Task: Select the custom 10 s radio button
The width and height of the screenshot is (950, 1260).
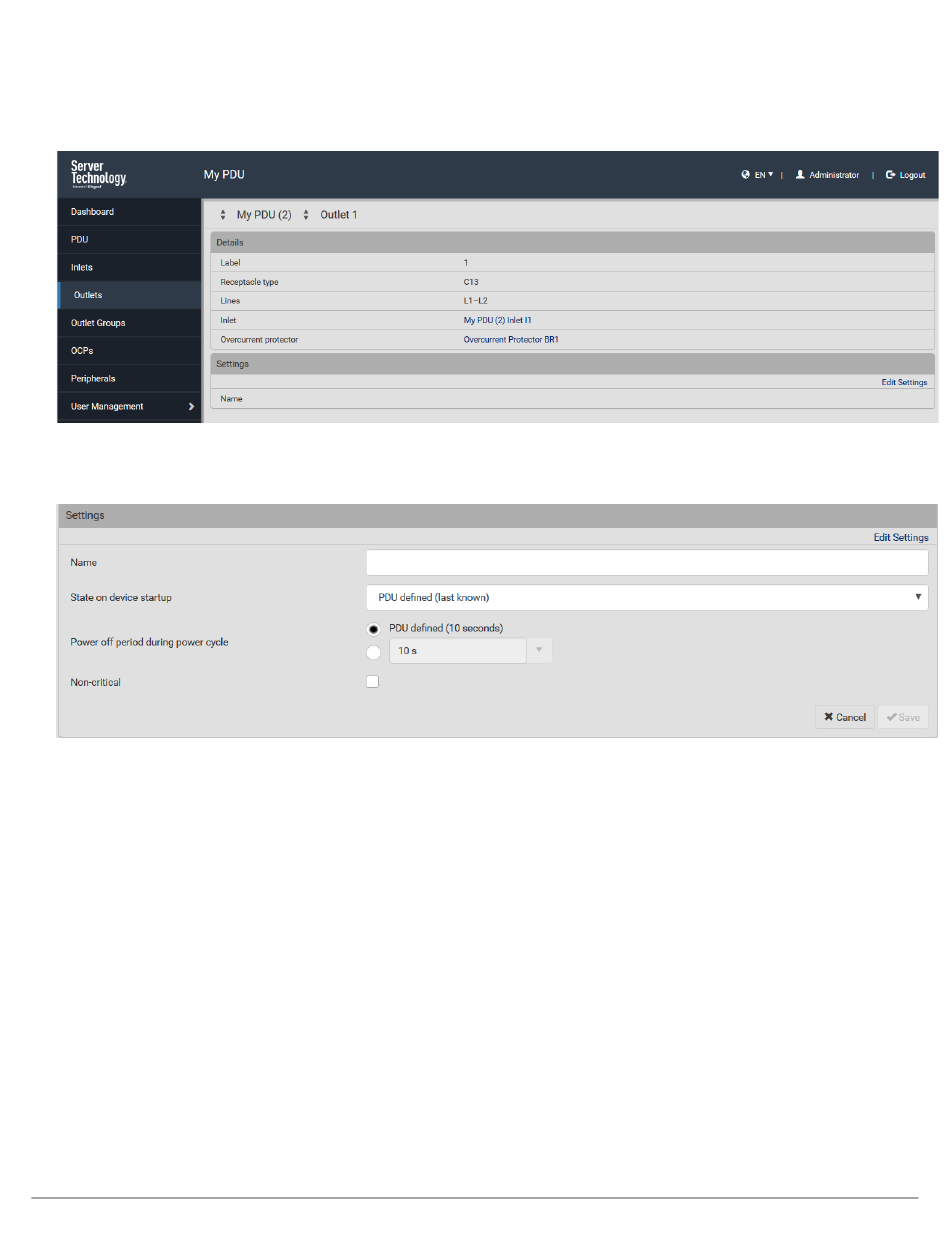Action: pos(374,651)
